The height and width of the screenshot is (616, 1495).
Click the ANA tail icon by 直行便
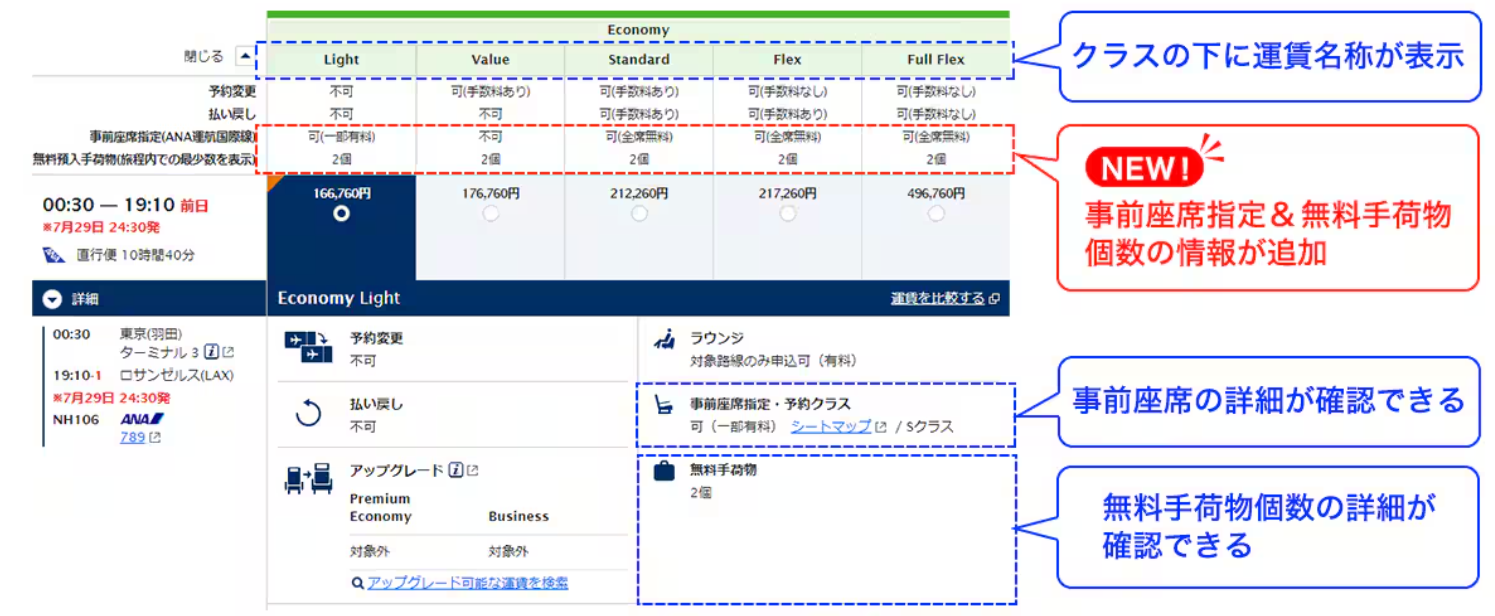pos(54,255)
